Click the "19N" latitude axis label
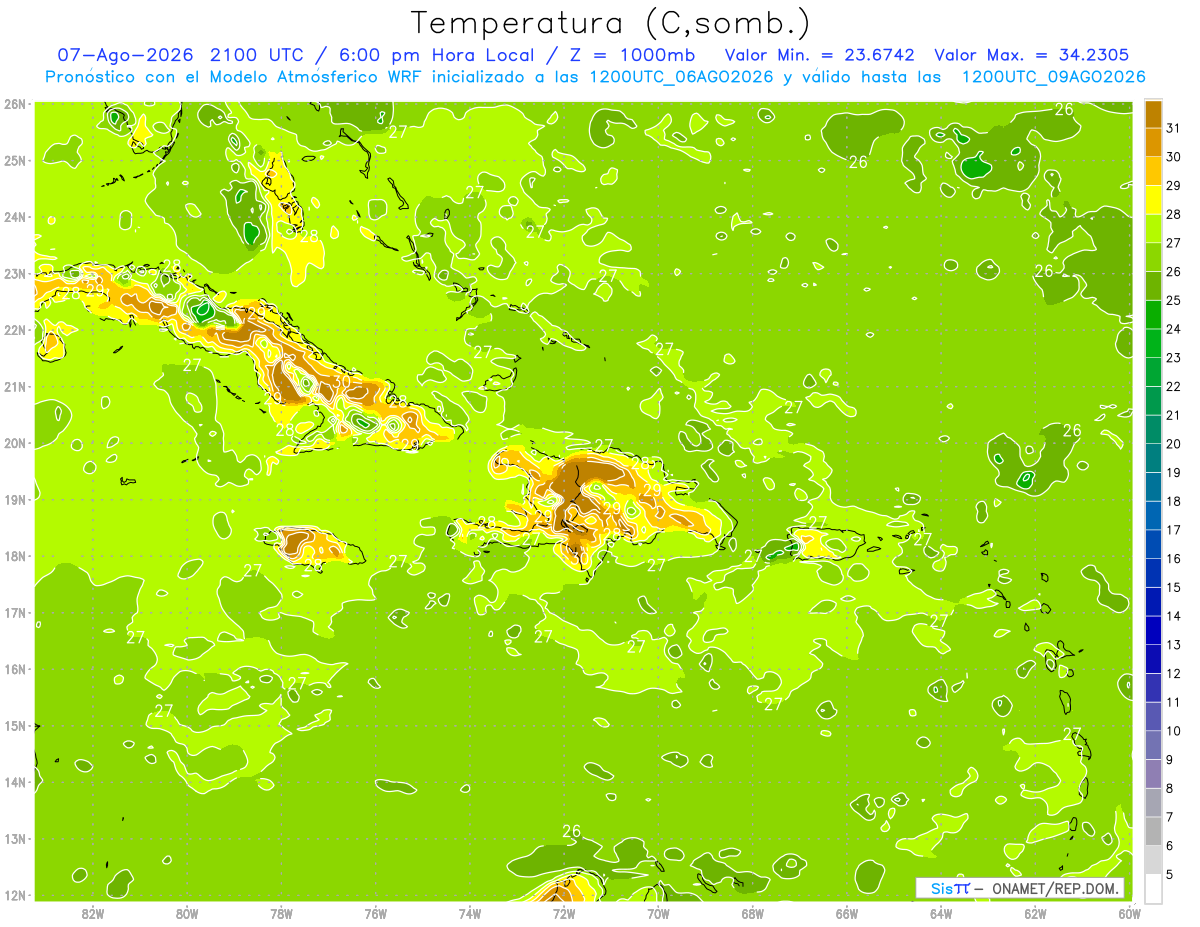Image resolution: width=1200 pixels, height=927 pixels. tap(15, 500)
